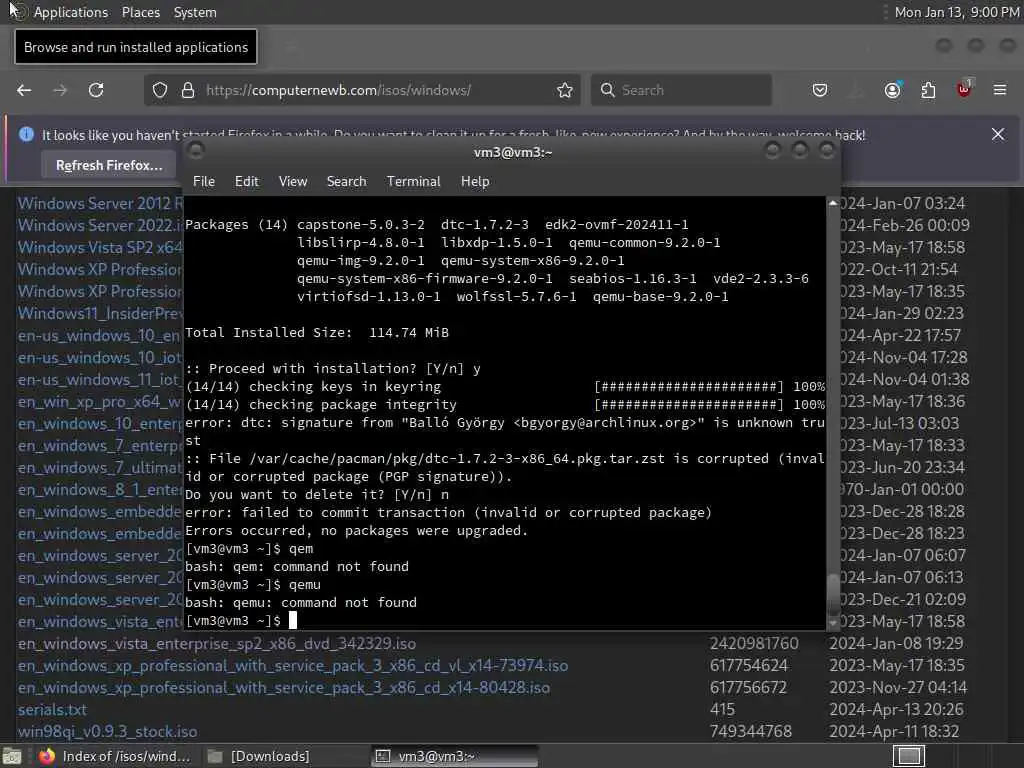Go back in Firefox history
1024x768 pixels.
point(24,90)
